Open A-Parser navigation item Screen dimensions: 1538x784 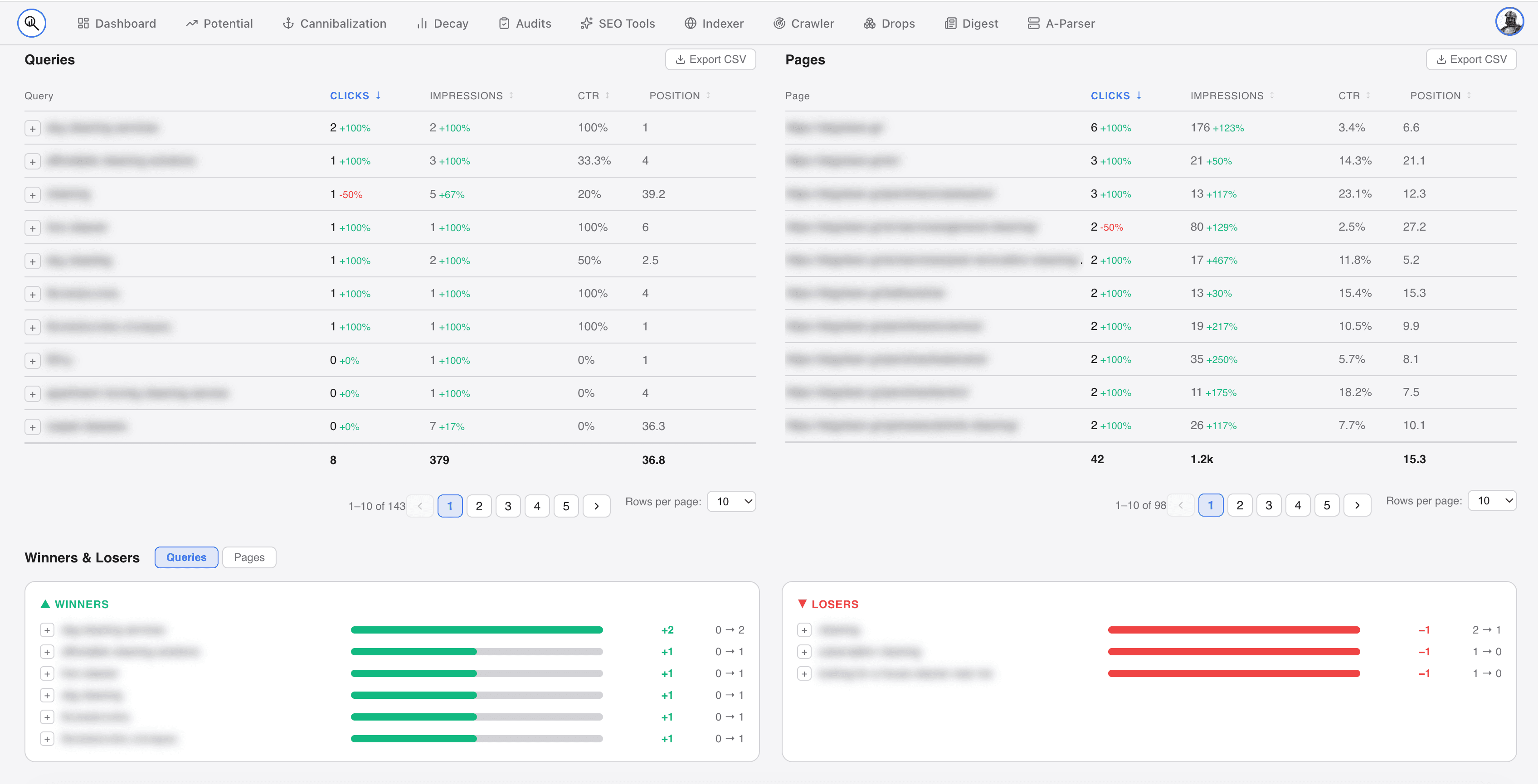point(1061,23)
